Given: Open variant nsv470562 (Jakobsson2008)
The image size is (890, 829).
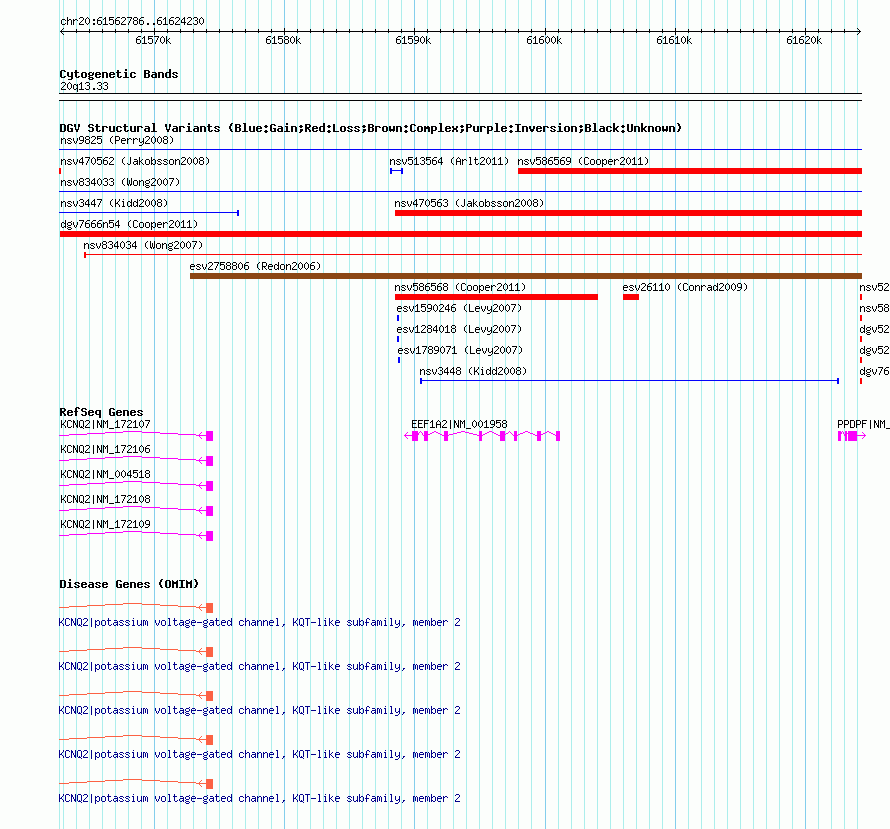Looking at the screenshot, I should (x=135, y=161).
